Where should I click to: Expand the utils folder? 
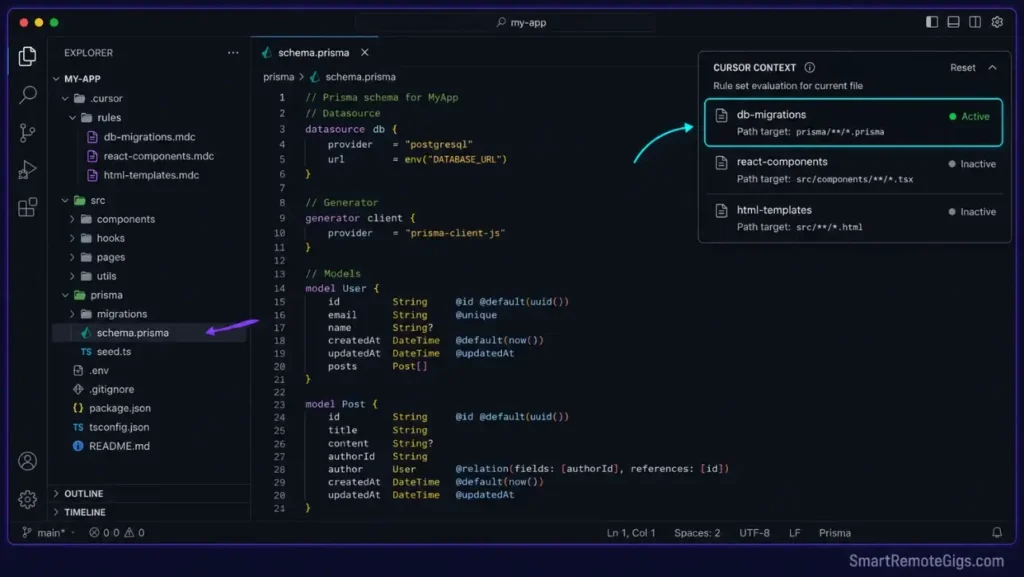72,276
